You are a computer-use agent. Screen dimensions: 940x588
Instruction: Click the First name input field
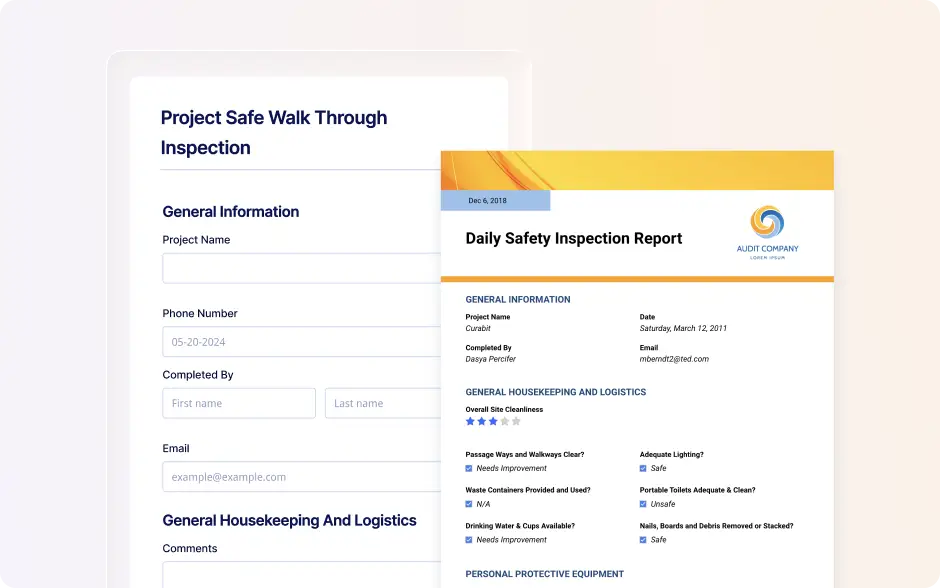tap(239, 403)
